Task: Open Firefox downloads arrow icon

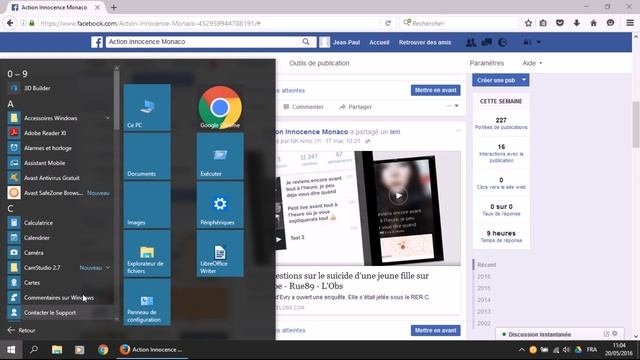Action: click(576, 23)
